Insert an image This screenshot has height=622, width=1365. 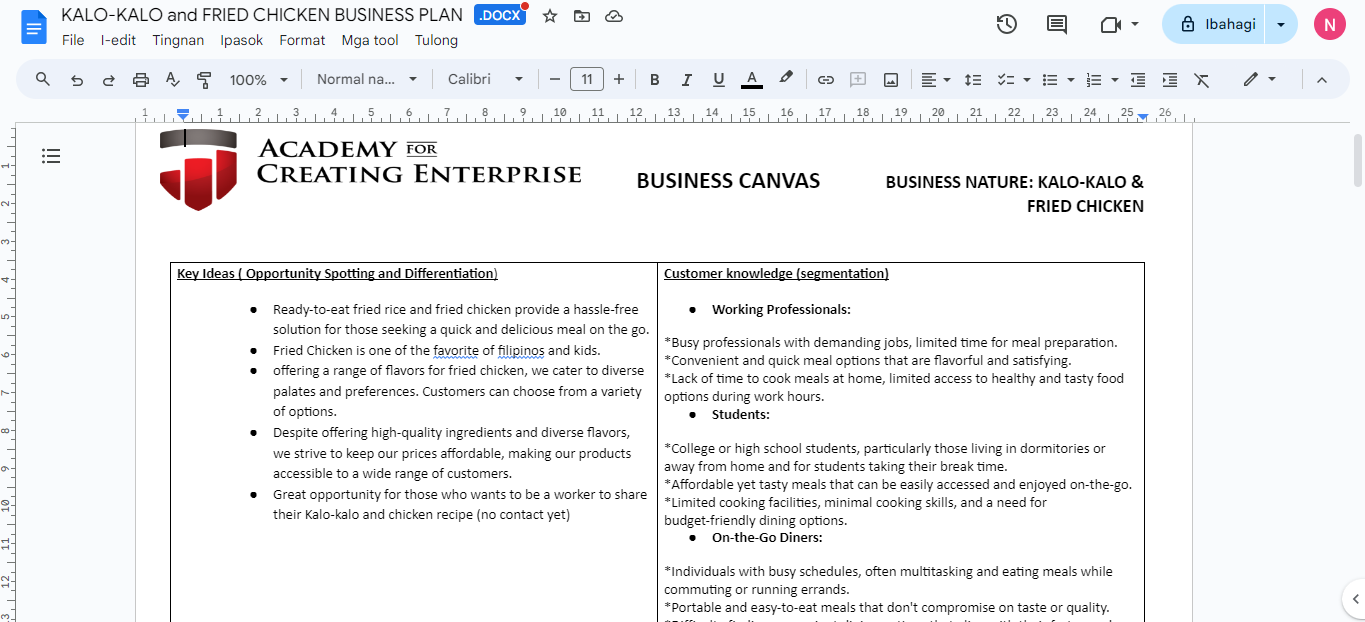[890, 79]
